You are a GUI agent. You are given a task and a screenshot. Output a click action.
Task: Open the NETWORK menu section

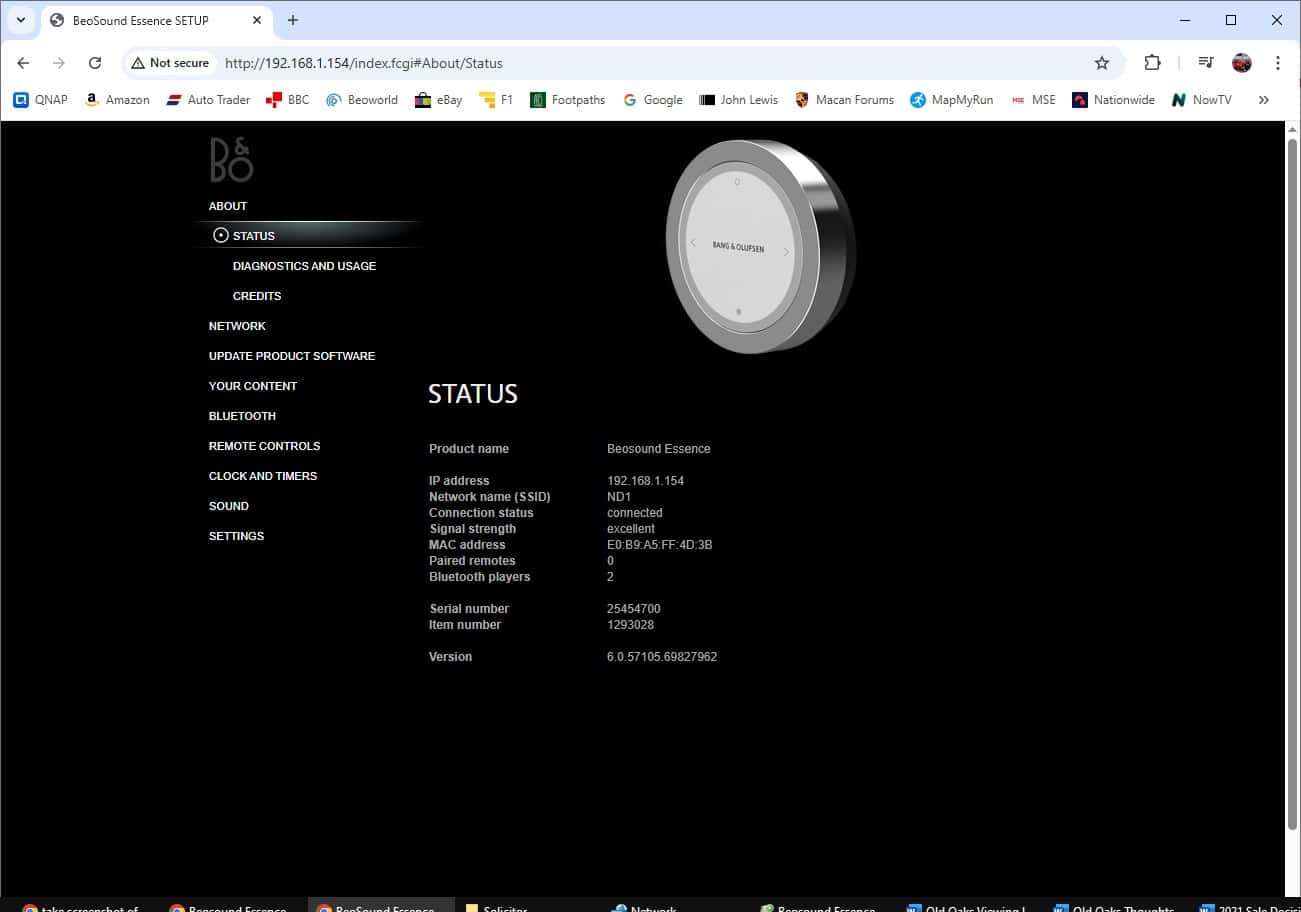(x=237, y=326)
